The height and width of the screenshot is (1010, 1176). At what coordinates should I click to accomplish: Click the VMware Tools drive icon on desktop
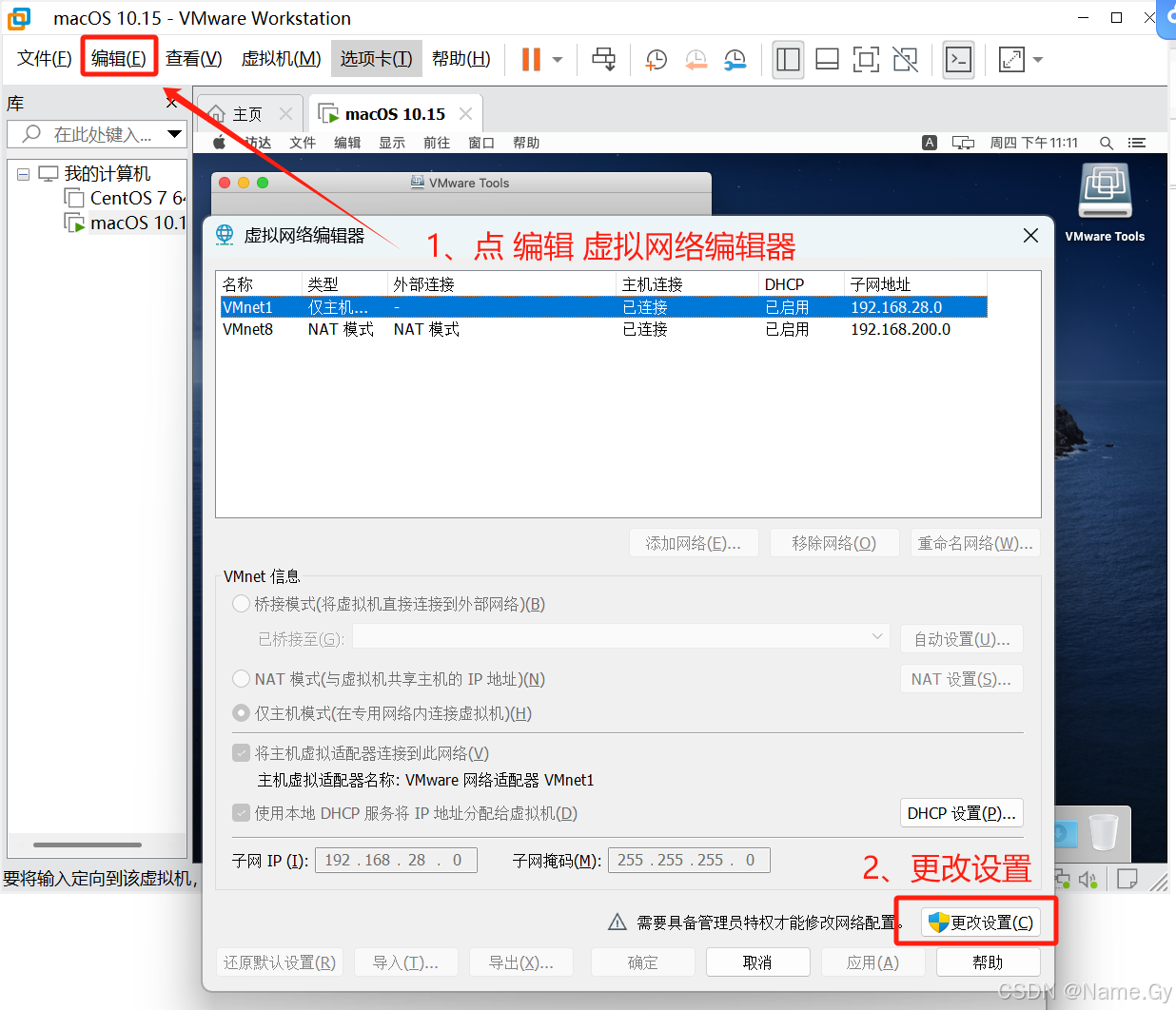tap(1105, 191)
